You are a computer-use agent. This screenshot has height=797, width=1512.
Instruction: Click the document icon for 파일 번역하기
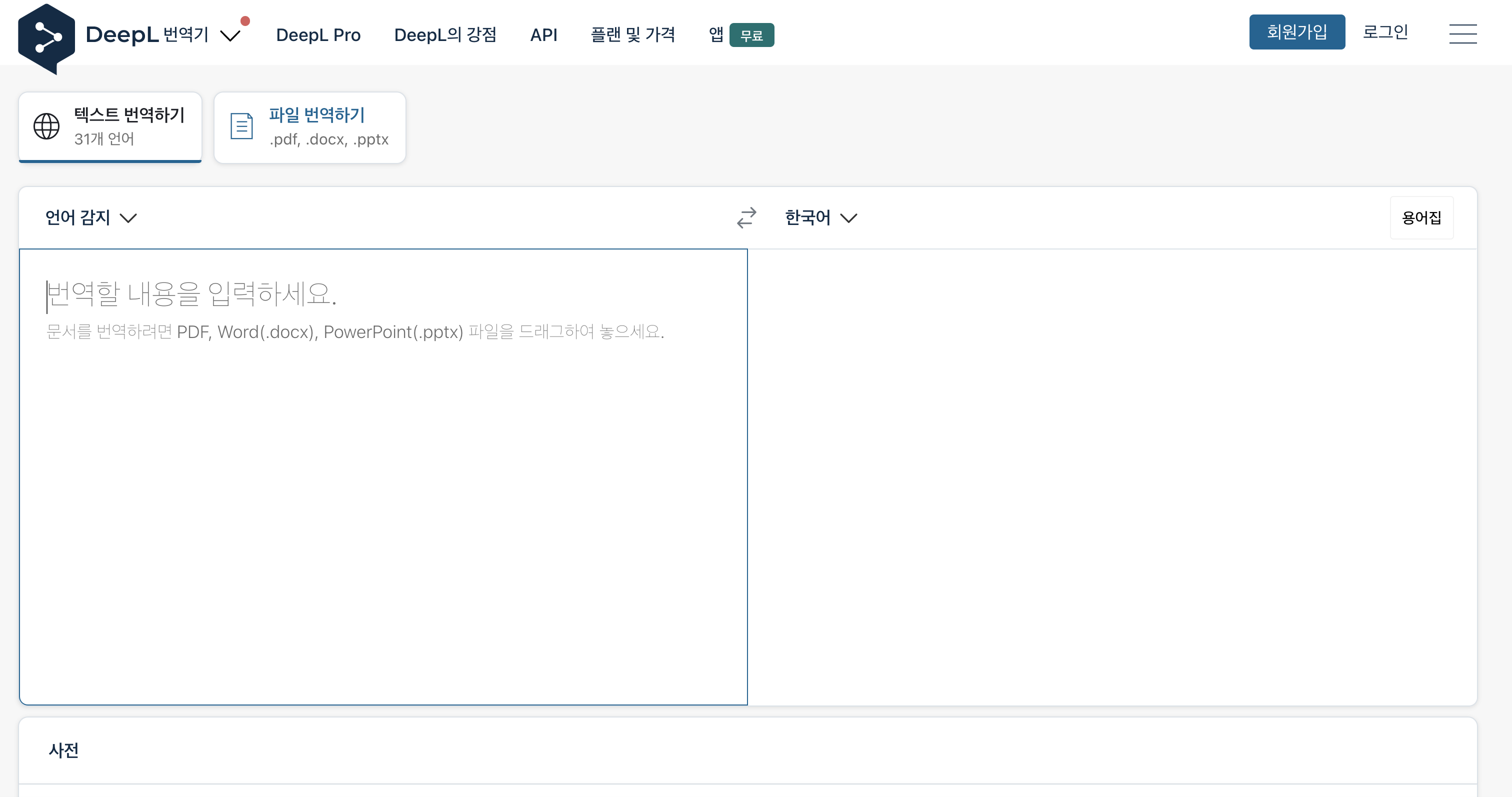click(x=240, y=125)
